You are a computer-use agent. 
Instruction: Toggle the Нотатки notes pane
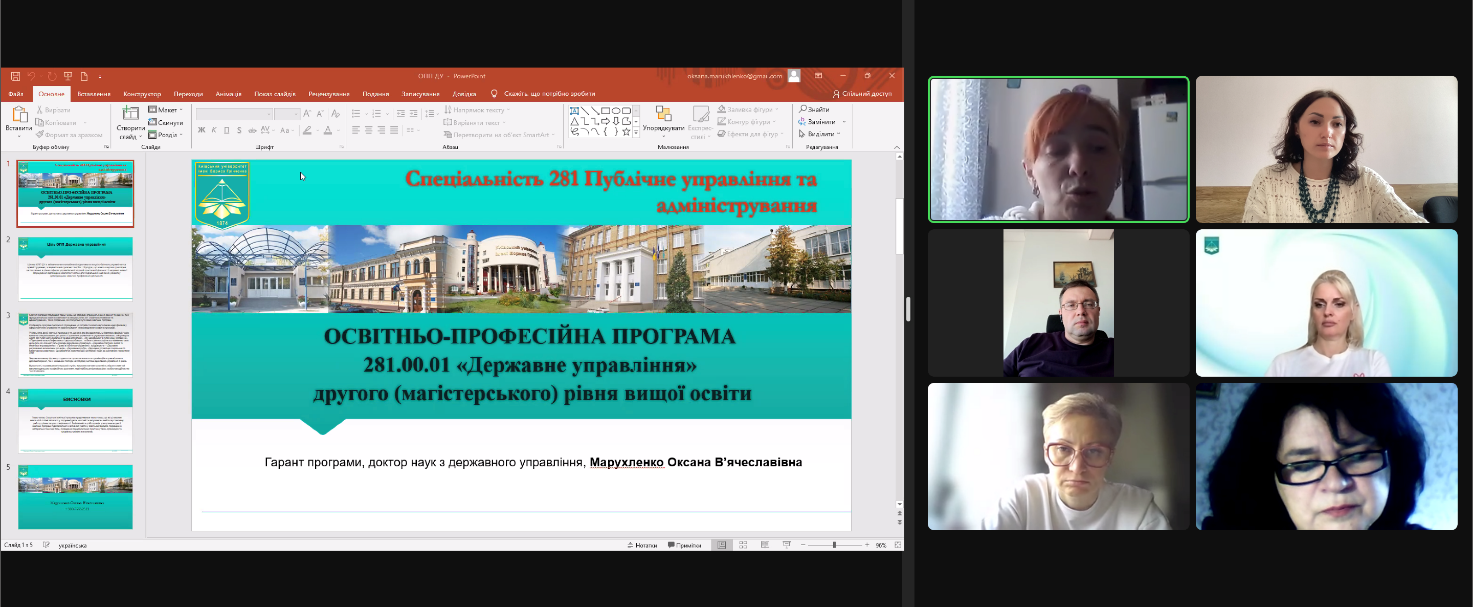tap(642, 545)
